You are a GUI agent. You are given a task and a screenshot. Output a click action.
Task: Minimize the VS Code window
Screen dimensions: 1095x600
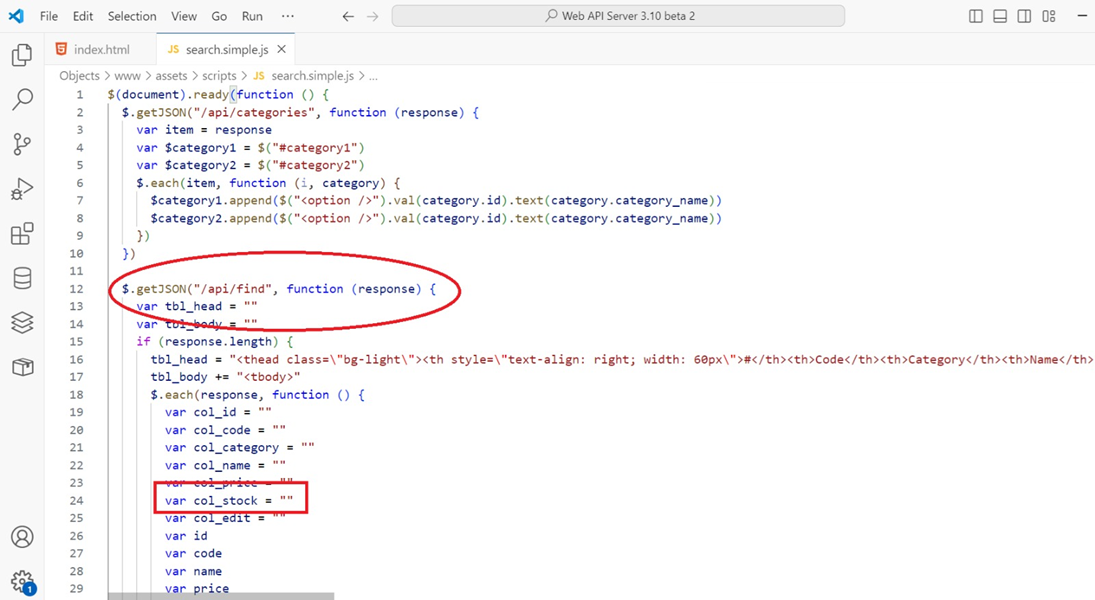(x=1083, y=16)
